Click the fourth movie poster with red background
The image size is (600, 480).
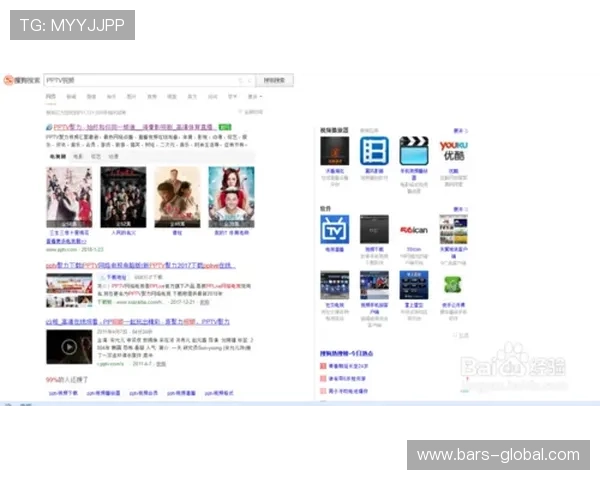(x=231, y=197)
